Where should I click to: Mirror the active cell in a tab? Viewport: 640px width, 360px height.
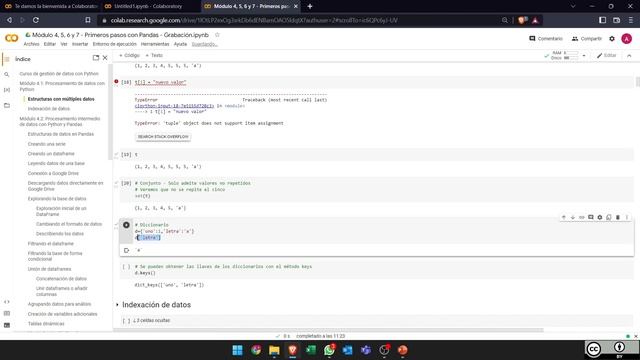pos(609,218)
